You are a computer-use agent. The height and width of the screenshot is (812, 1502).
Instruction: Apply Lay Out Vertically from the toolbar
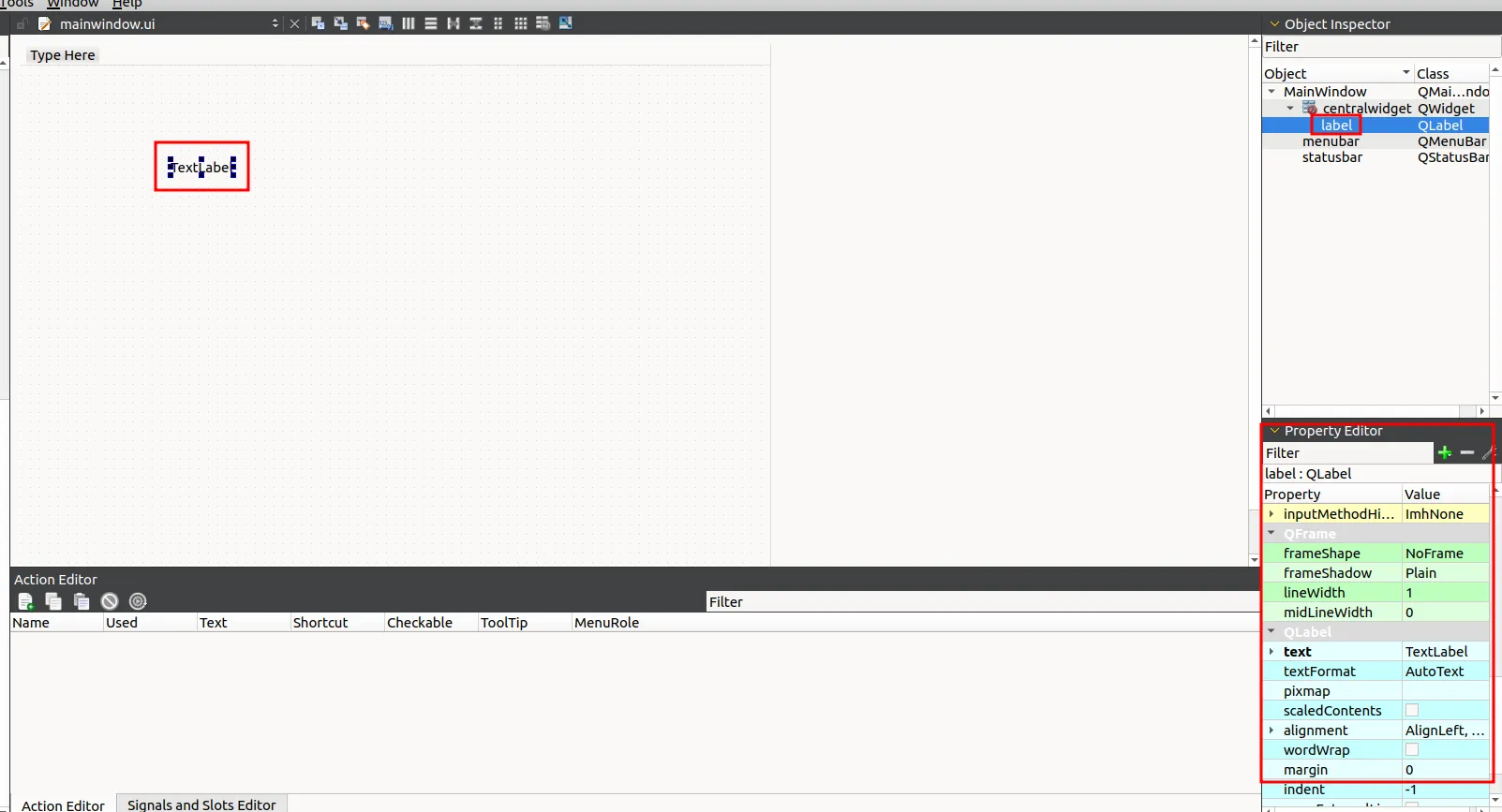click(x=431, y=23)
